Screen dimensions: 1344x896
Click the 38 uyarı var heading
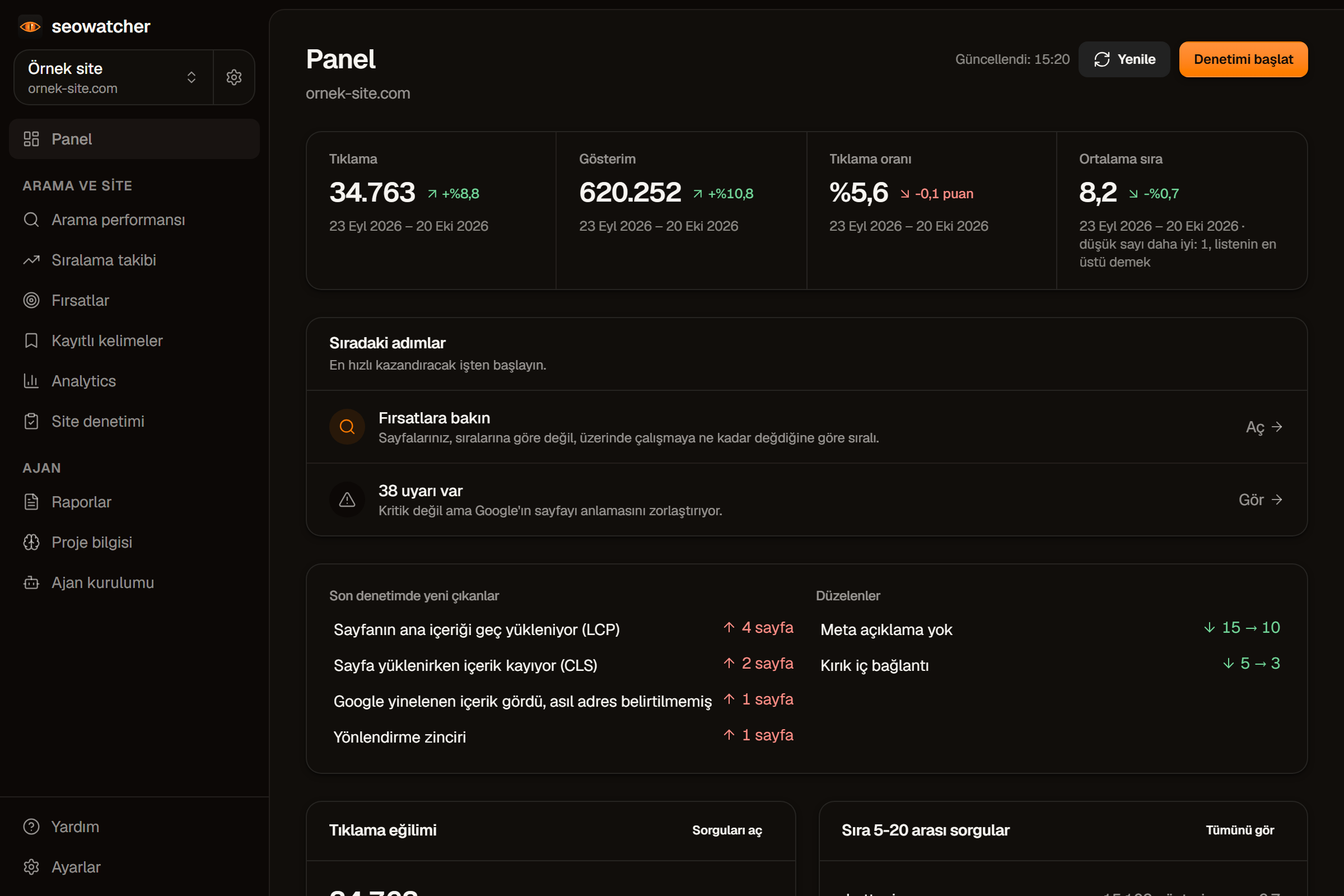[421, 491]
